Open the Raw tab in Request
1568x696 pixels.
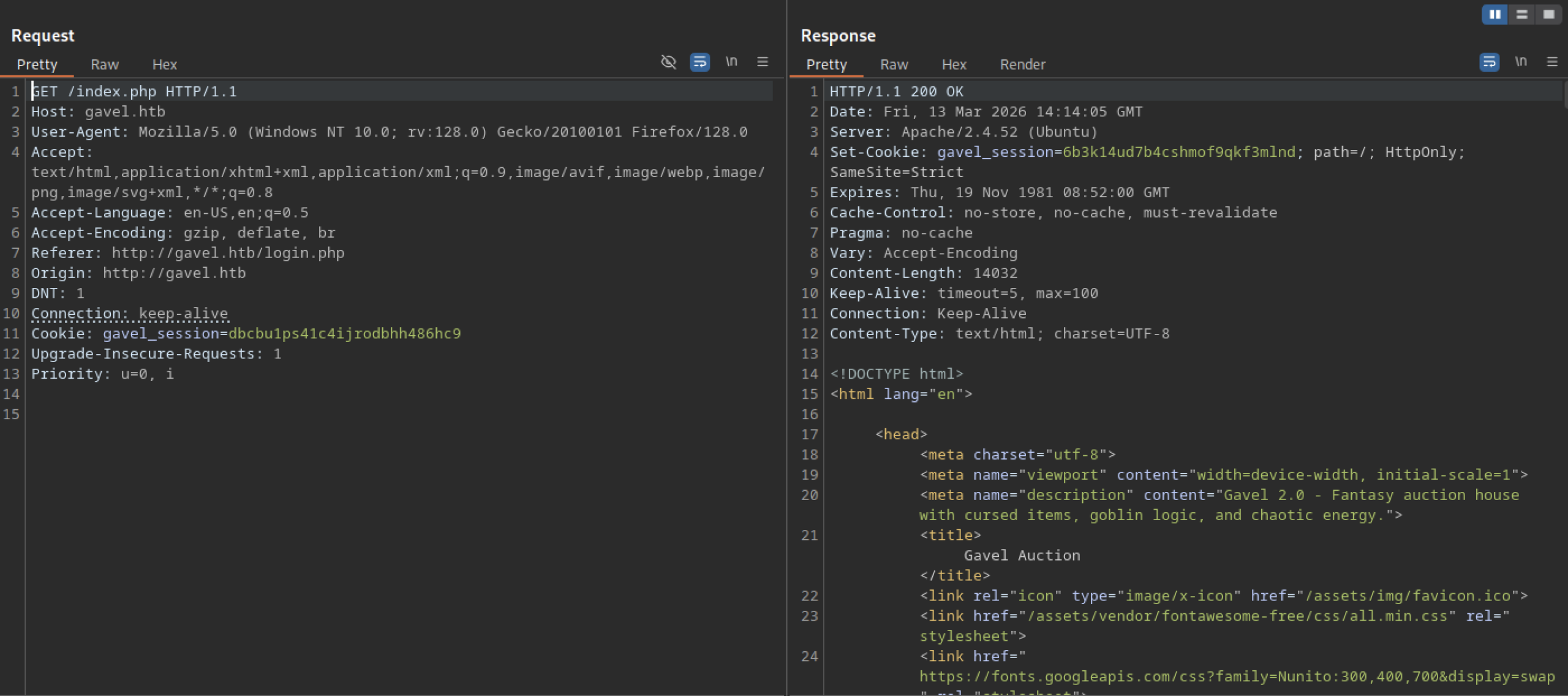click(104, 64)
